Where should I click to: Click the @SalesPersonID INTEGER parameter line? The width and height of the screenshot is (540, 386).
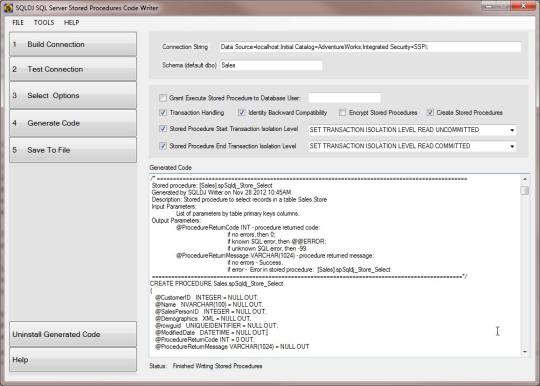(x=210, y=312)
